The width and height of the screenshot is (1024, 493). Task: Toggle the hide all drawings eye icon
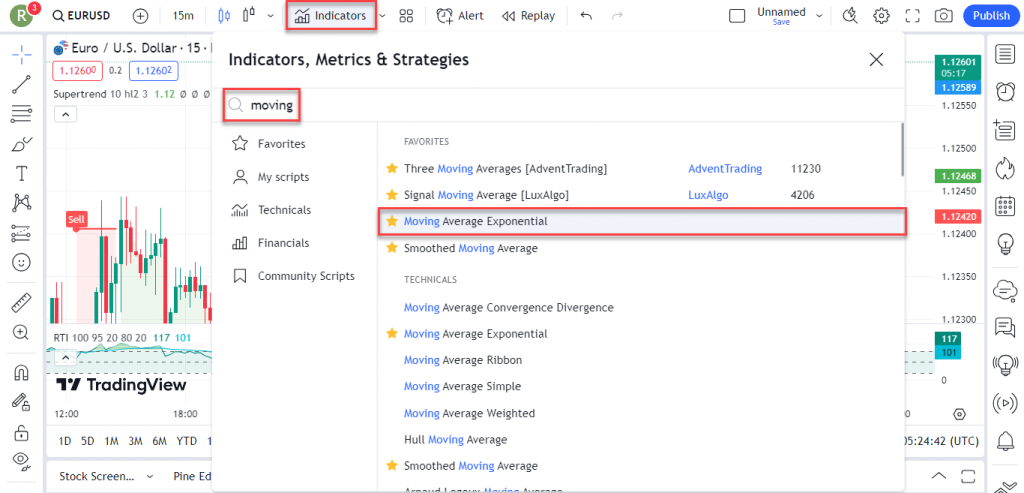tap(21, 460)
